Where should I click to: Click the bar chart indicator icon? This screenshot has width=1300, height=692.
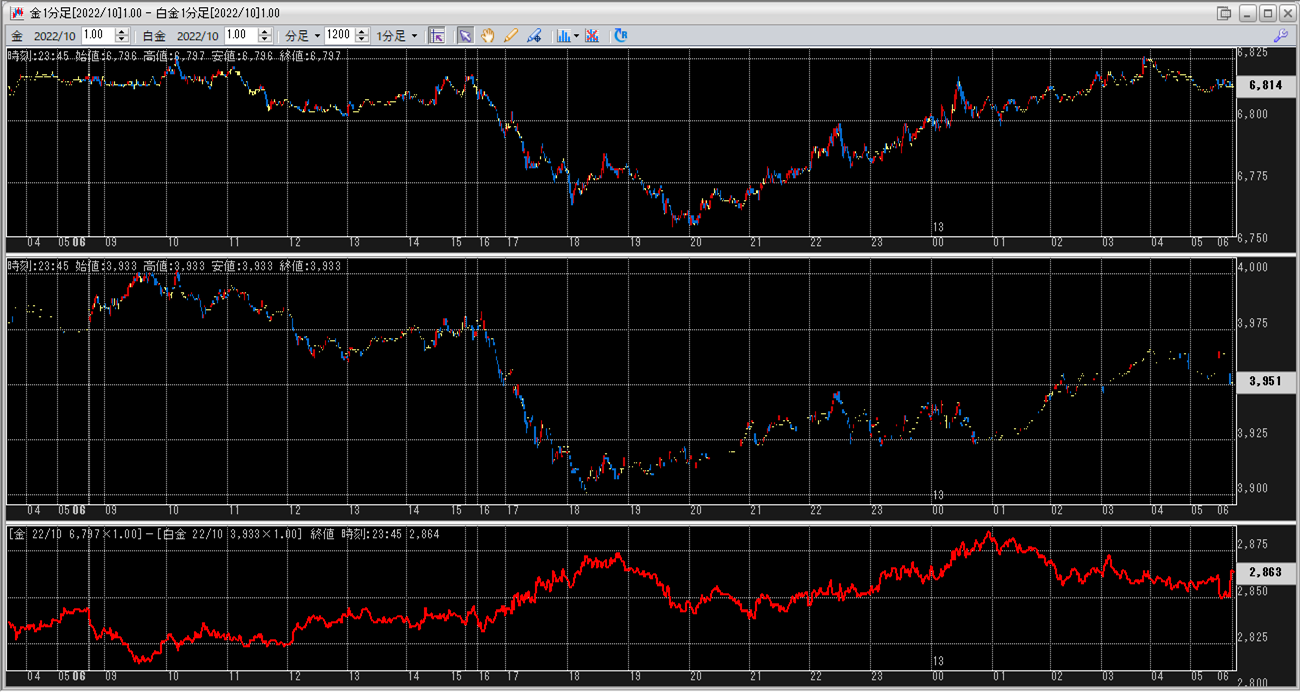563,35
